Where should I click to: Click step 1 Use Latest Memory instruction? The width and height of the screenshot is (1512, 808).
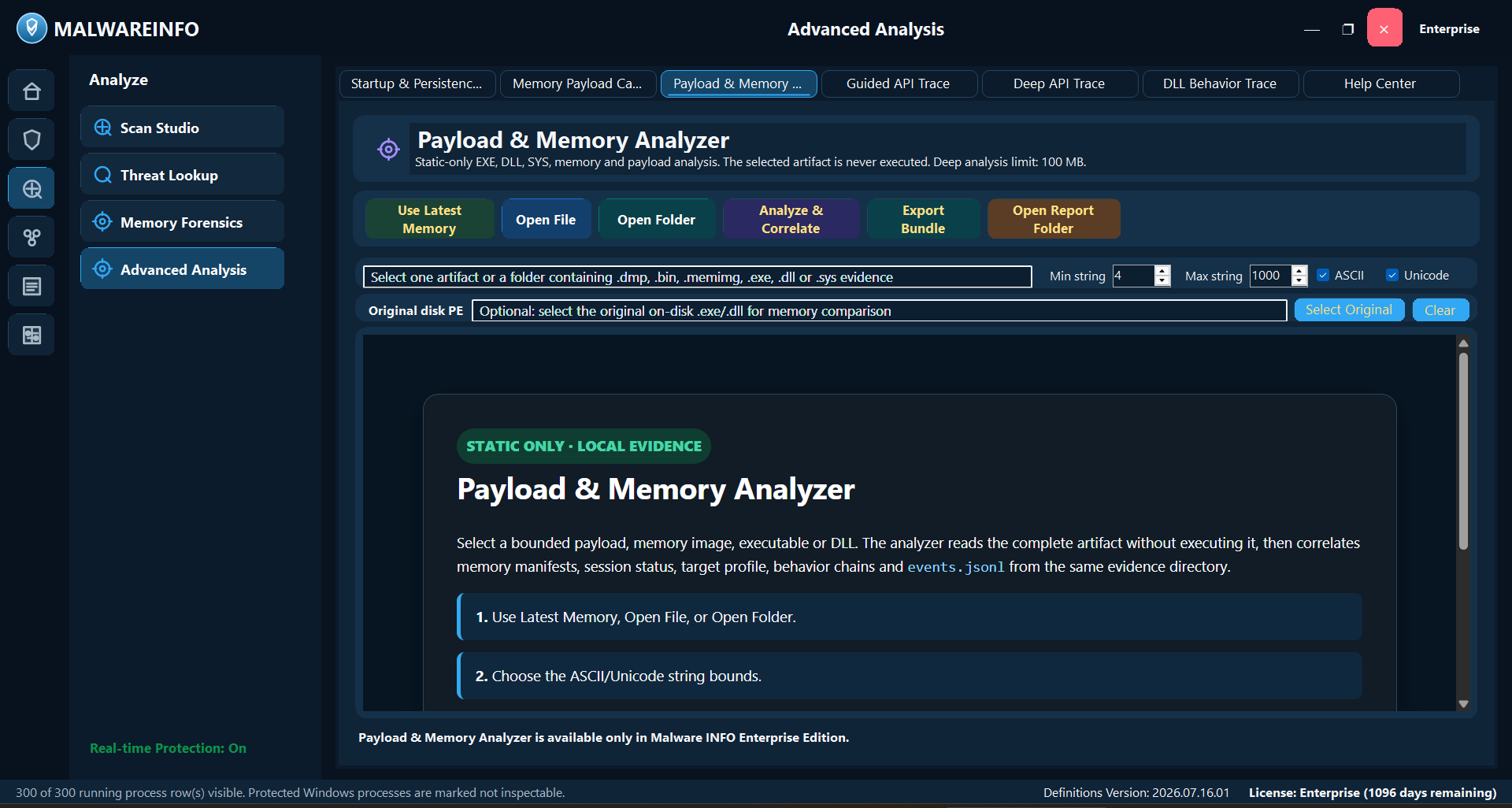coord(910,617)
